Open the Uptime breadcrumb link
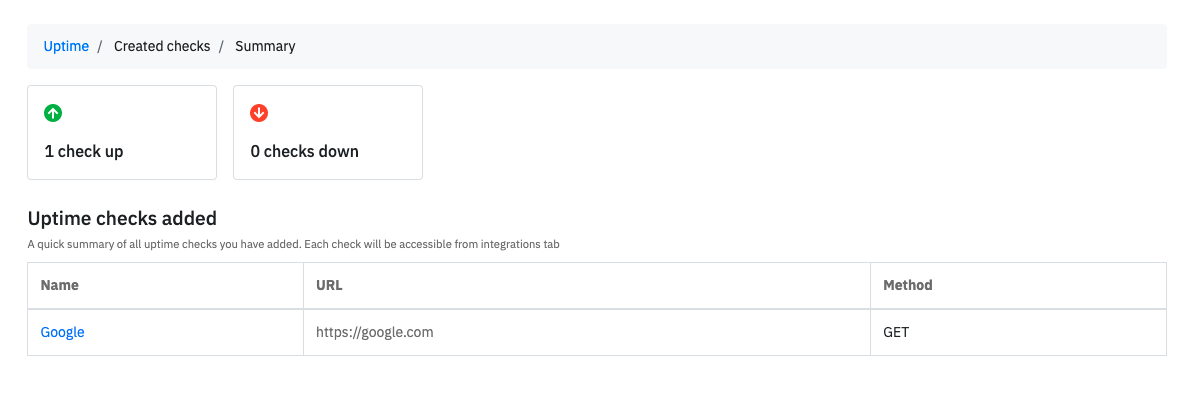The height and width of the screenshot is (416, 1196). pyautogui.click(x=66, y=46)
